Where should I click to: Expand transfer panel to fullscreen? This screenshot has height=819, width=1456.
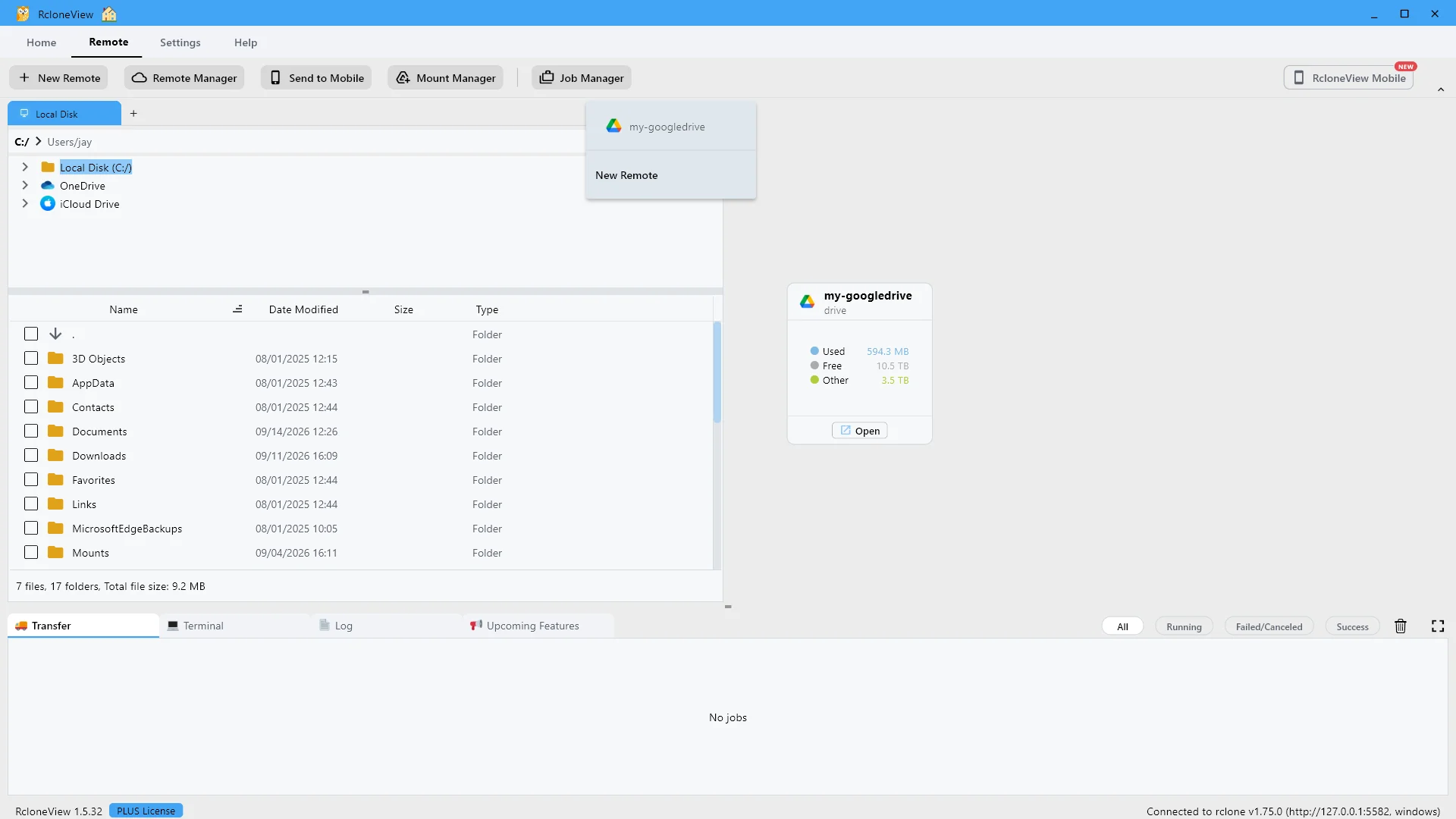point(1438,626)
